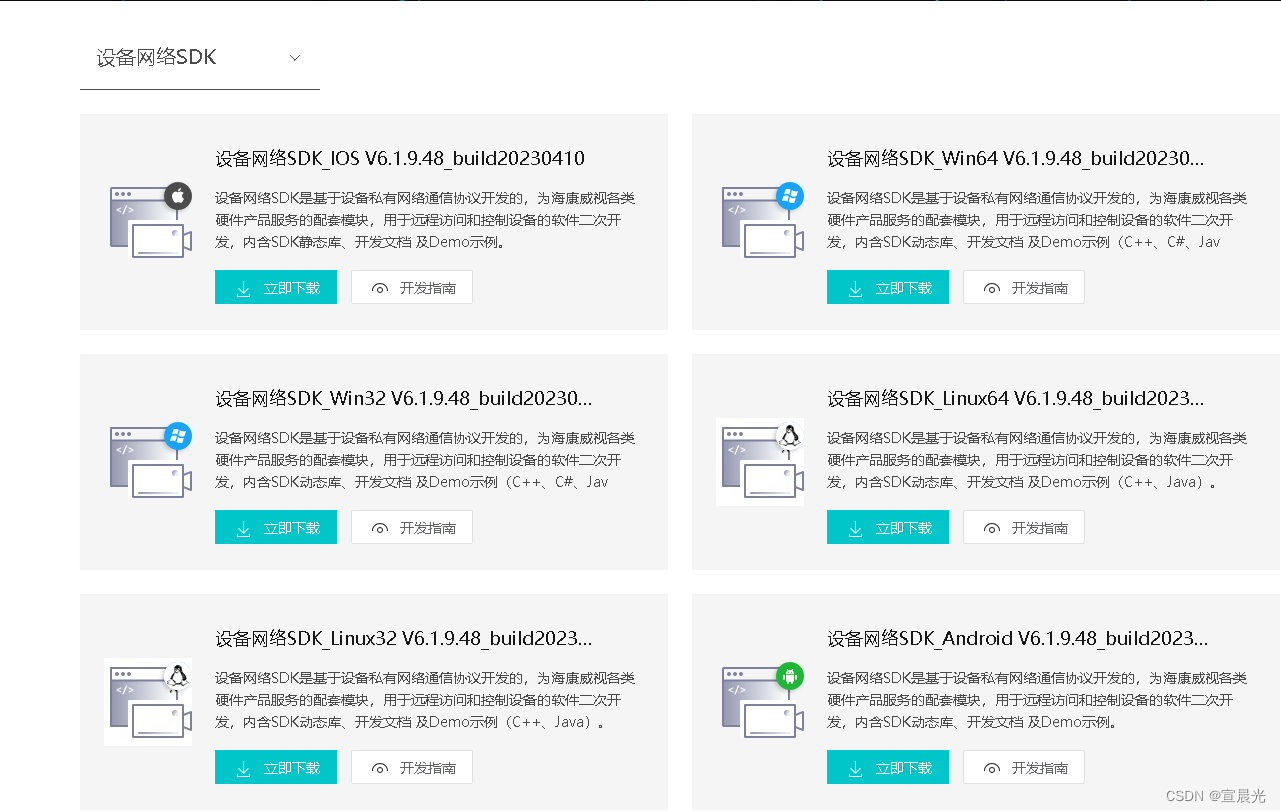Open the 设备网络SDK category dropdown
Screen dimensions: 1281x812
(200, 58)
